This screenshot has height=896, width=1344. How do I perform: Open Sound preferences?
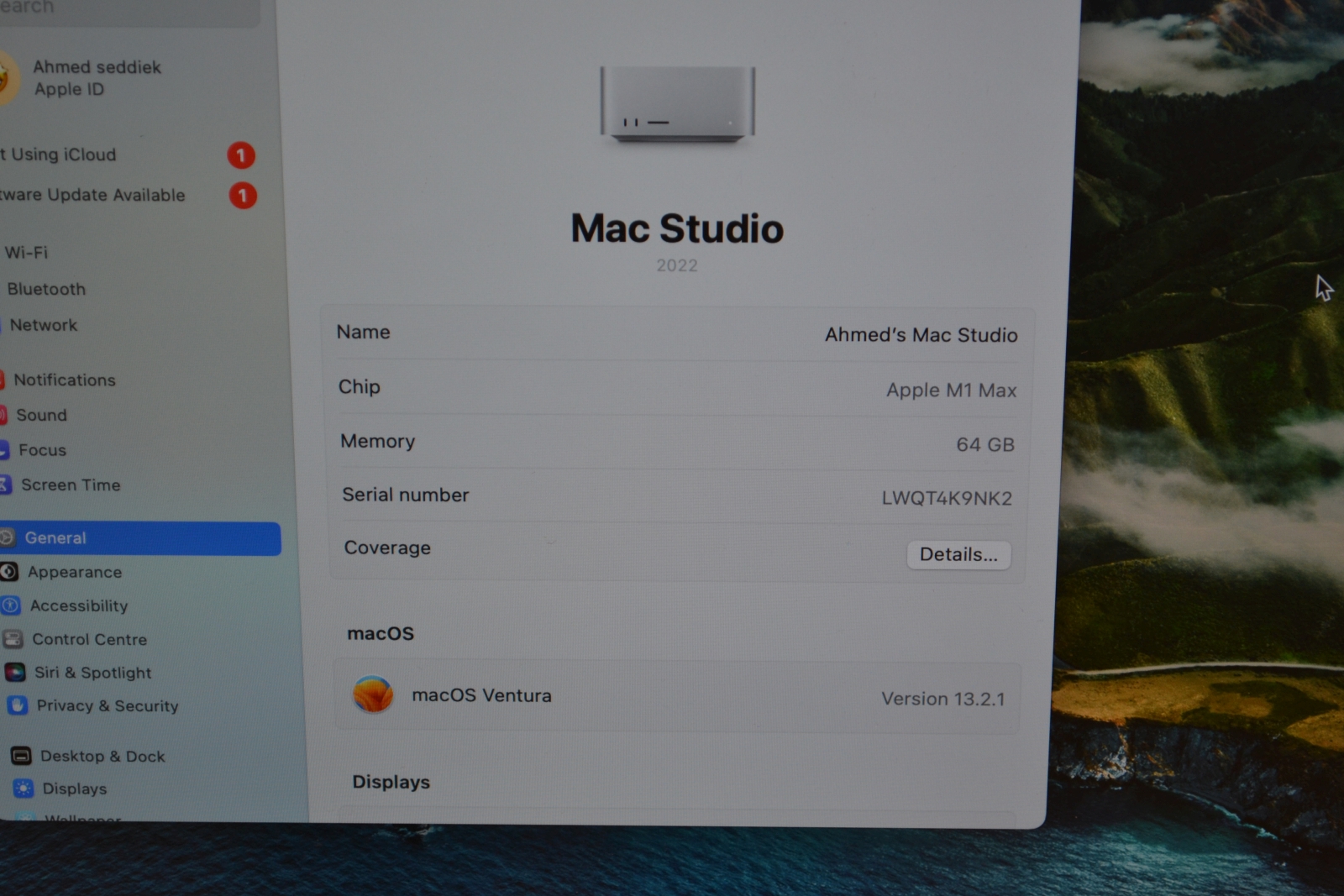point(41,416)
